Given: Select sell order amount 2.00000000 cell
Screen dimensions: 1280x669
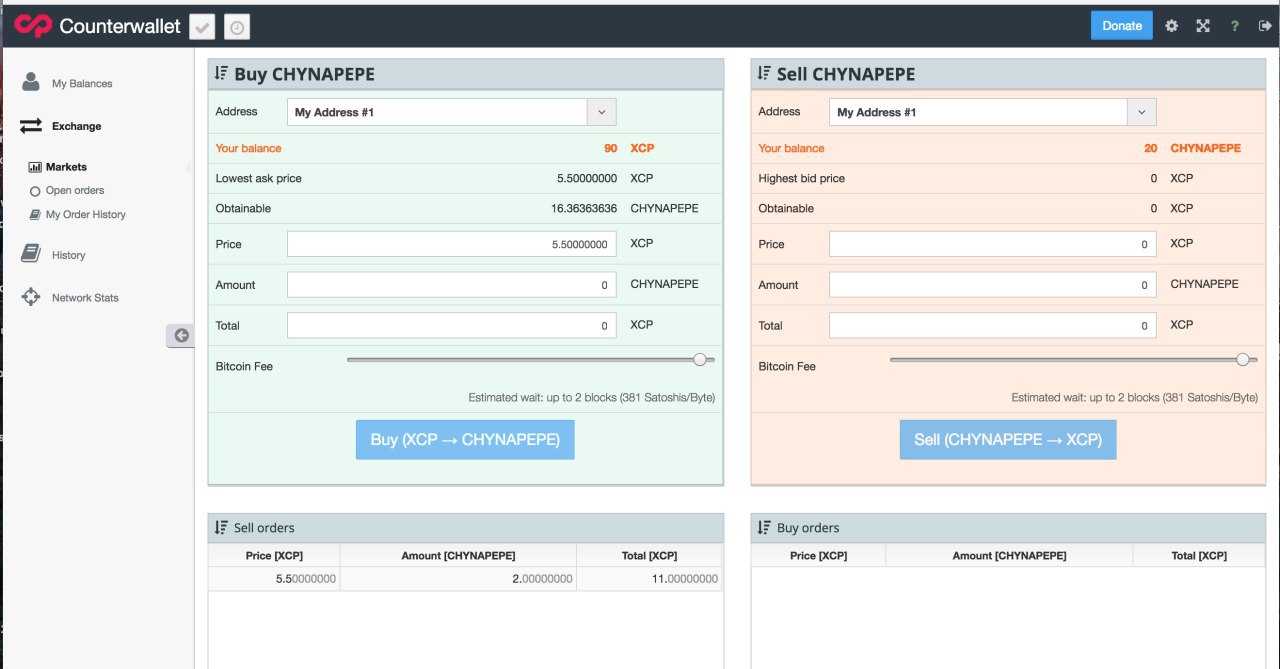Looking at the screenshot, I should (x=458, y=579).
